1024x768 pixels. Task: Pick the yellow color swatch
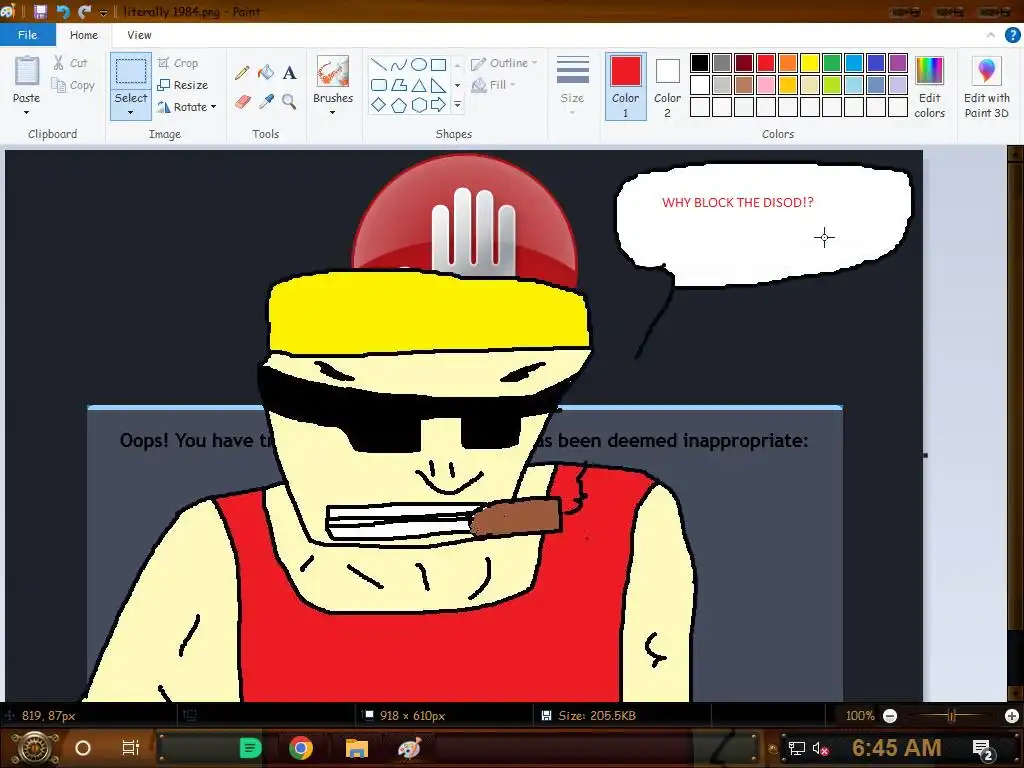click(x=810, y=63)
